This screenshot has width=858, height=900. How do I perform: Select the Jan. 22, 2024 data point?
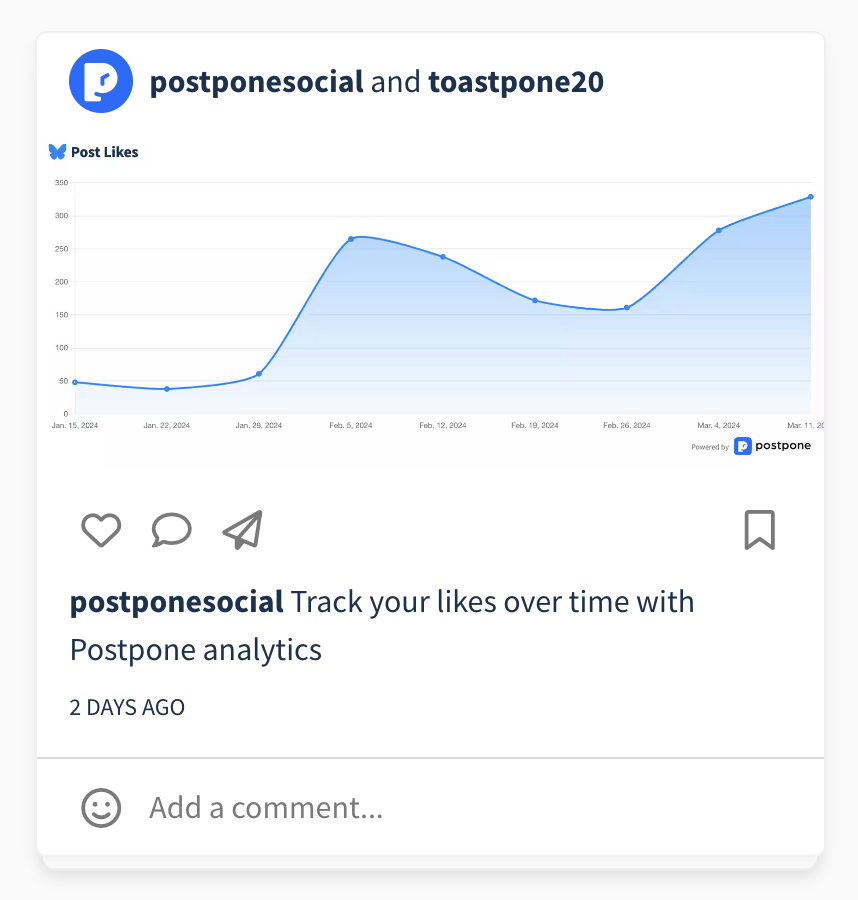(167, 389)
